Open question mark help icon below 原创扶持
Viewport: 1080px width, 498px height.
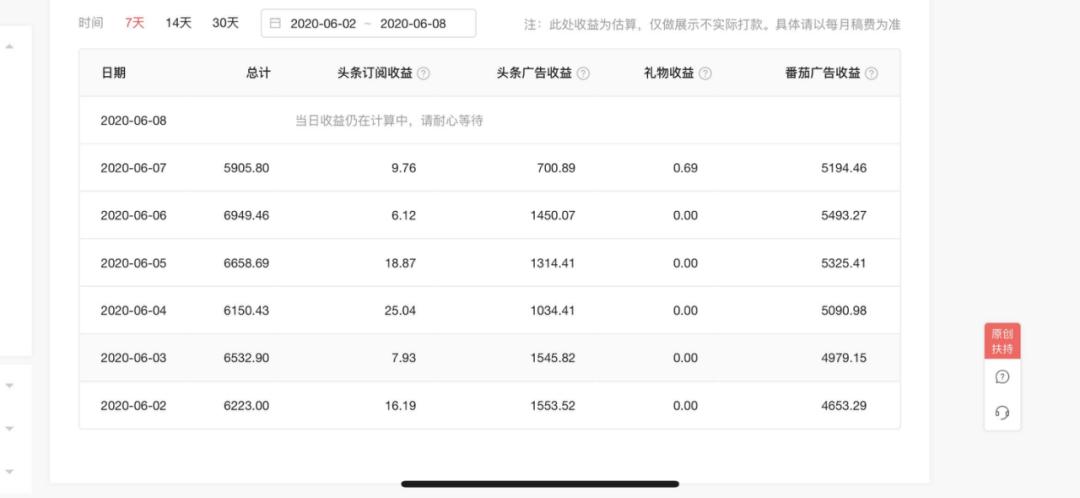(1002, 377)
